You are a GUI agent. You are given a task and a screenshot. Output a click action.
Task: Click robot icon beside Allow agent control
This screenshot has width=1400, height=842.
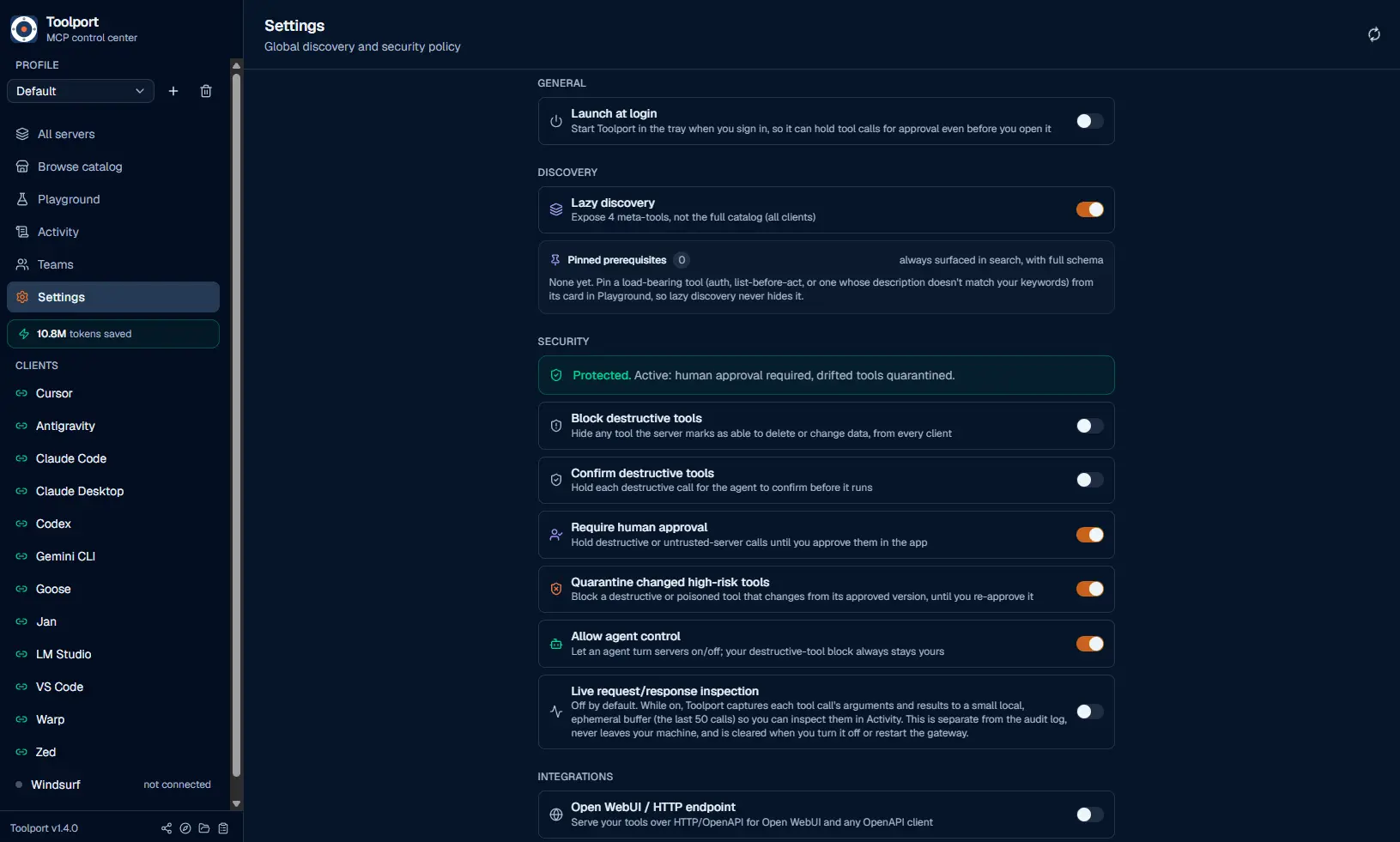coord(556,644)
